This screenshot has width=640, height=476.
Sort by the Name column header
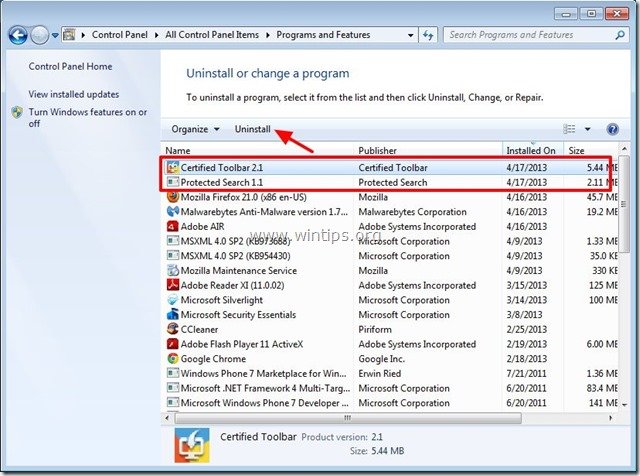point(178,151)
